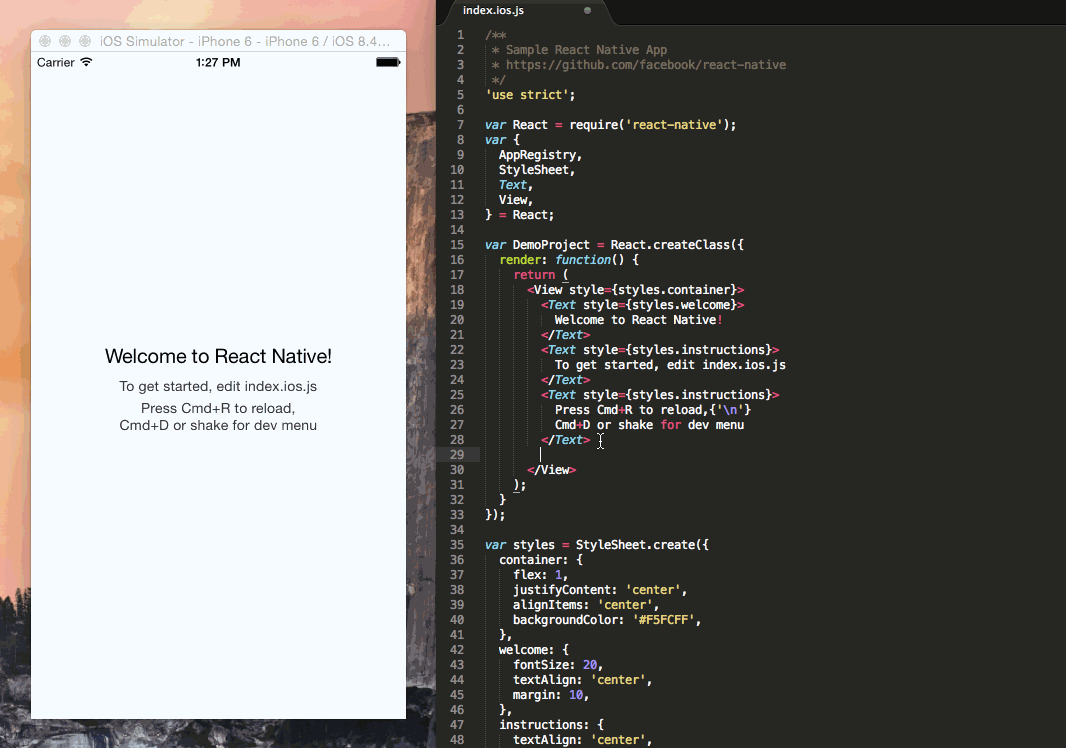Click the '#F5FCFF' color value
This screenshot has height=748, width=1066.
coord(663,620)
